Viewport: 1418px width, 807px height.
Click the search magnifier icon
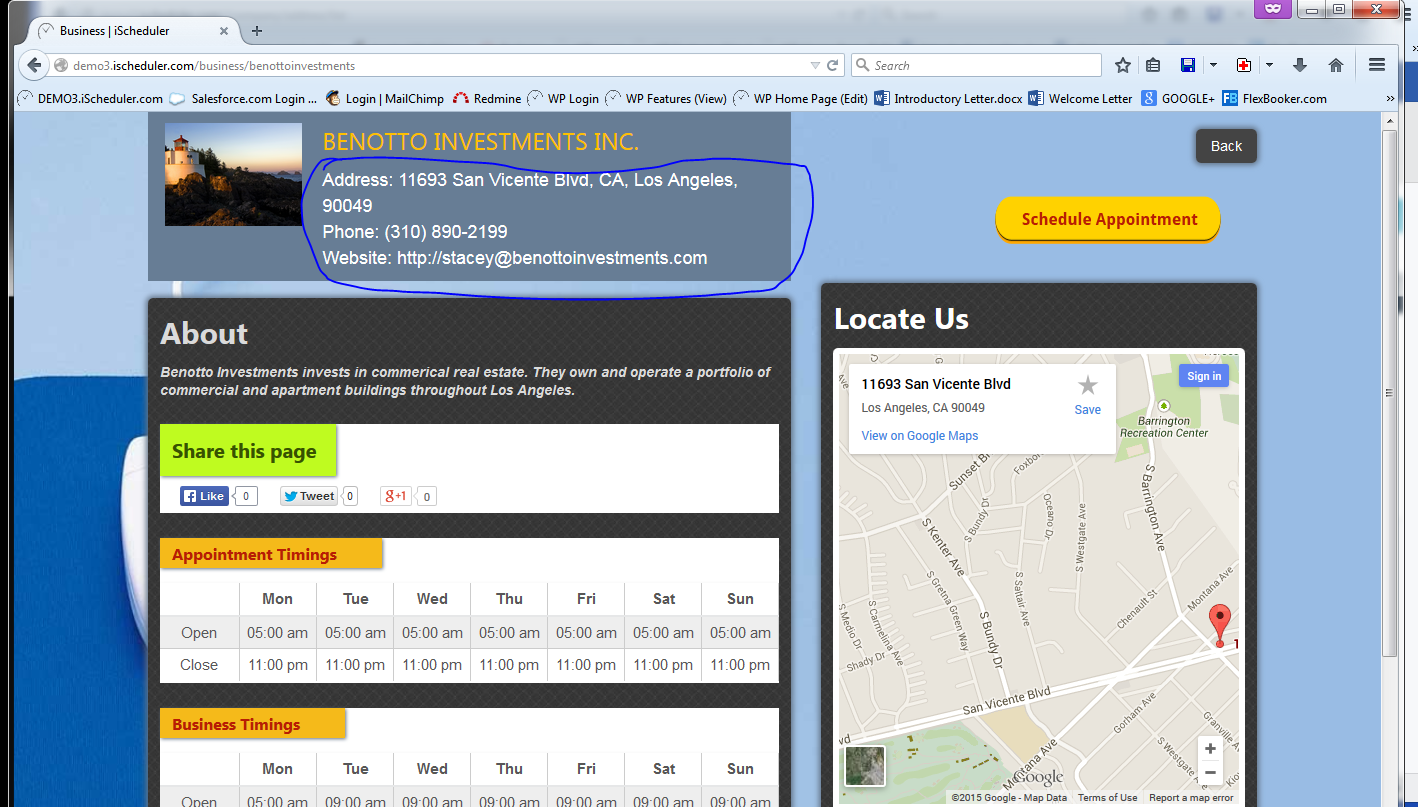click(863, 65)
